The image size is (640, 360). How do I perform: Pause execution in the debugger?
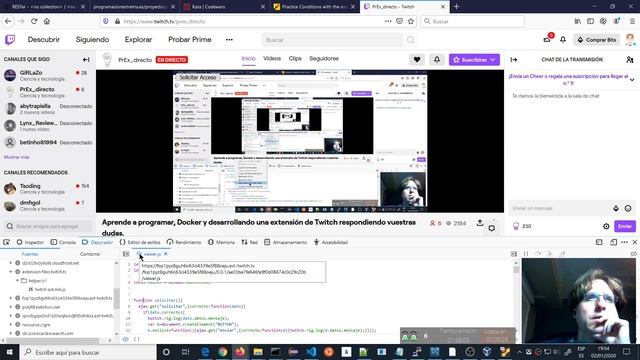526,254
